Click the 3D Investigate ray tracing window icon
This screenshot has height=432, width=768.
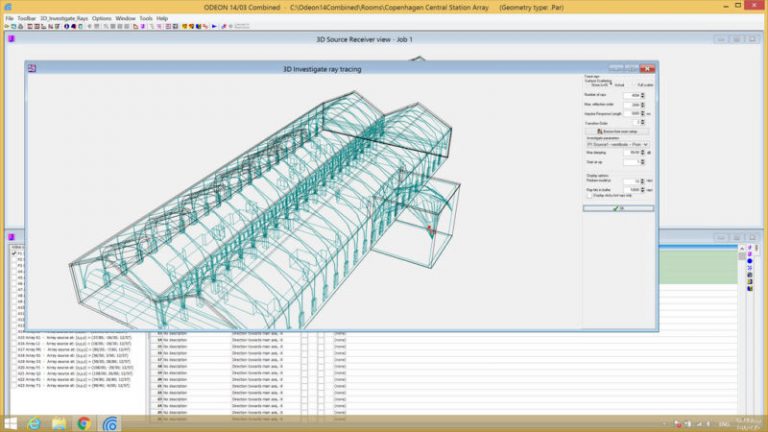tap(33, 69)
